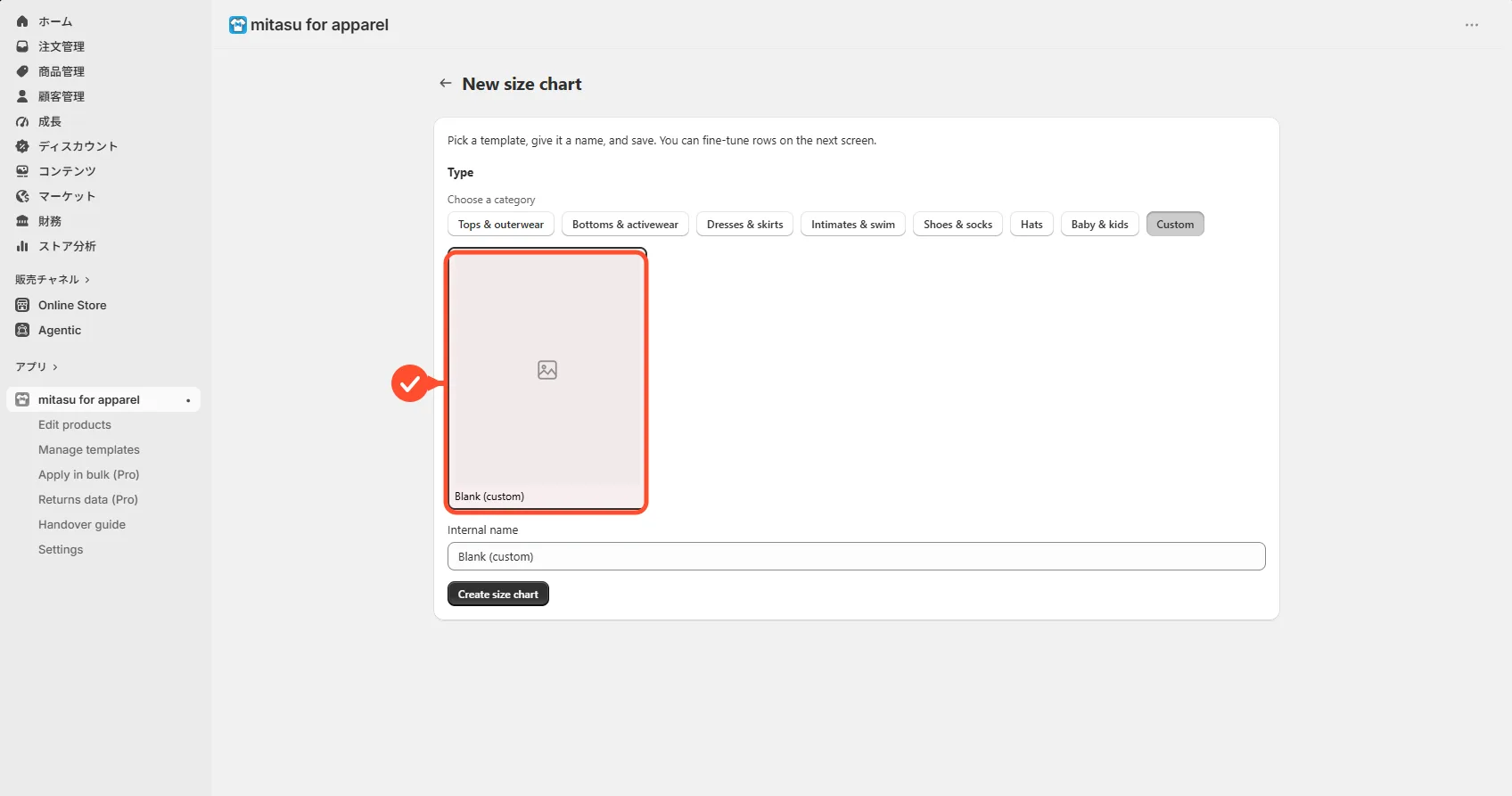
Task: Click the Online Store channel icon
Action: pyautogui.click(x=22, y=305)
